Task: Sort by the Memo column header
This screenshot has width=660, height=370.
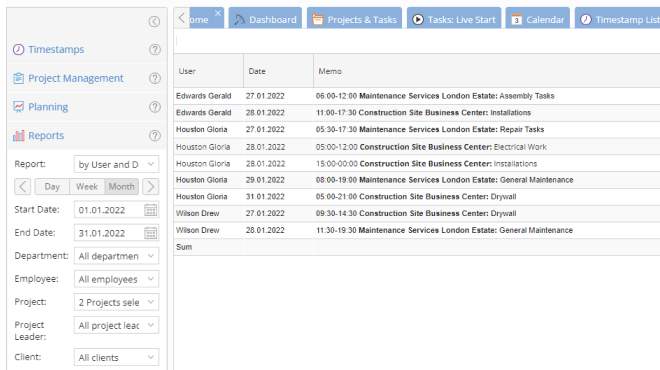Action: pos(487,71)
